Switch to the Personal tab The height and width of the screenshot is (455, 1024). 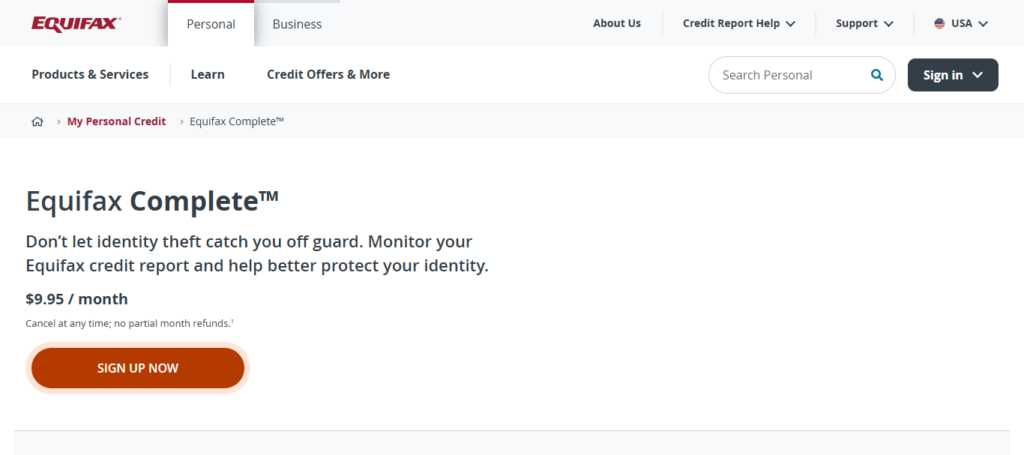(211, 24)
